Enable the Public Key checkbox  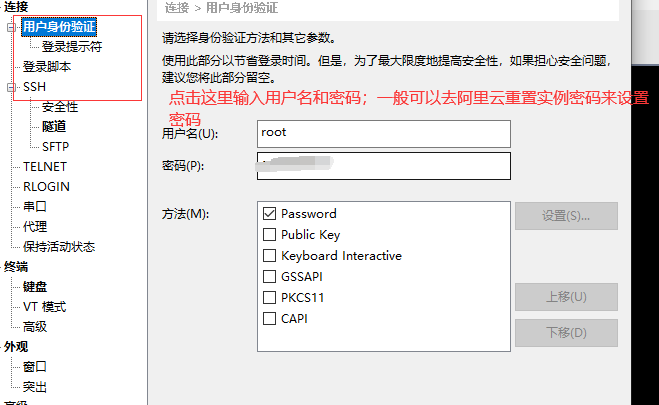[269, 234]
